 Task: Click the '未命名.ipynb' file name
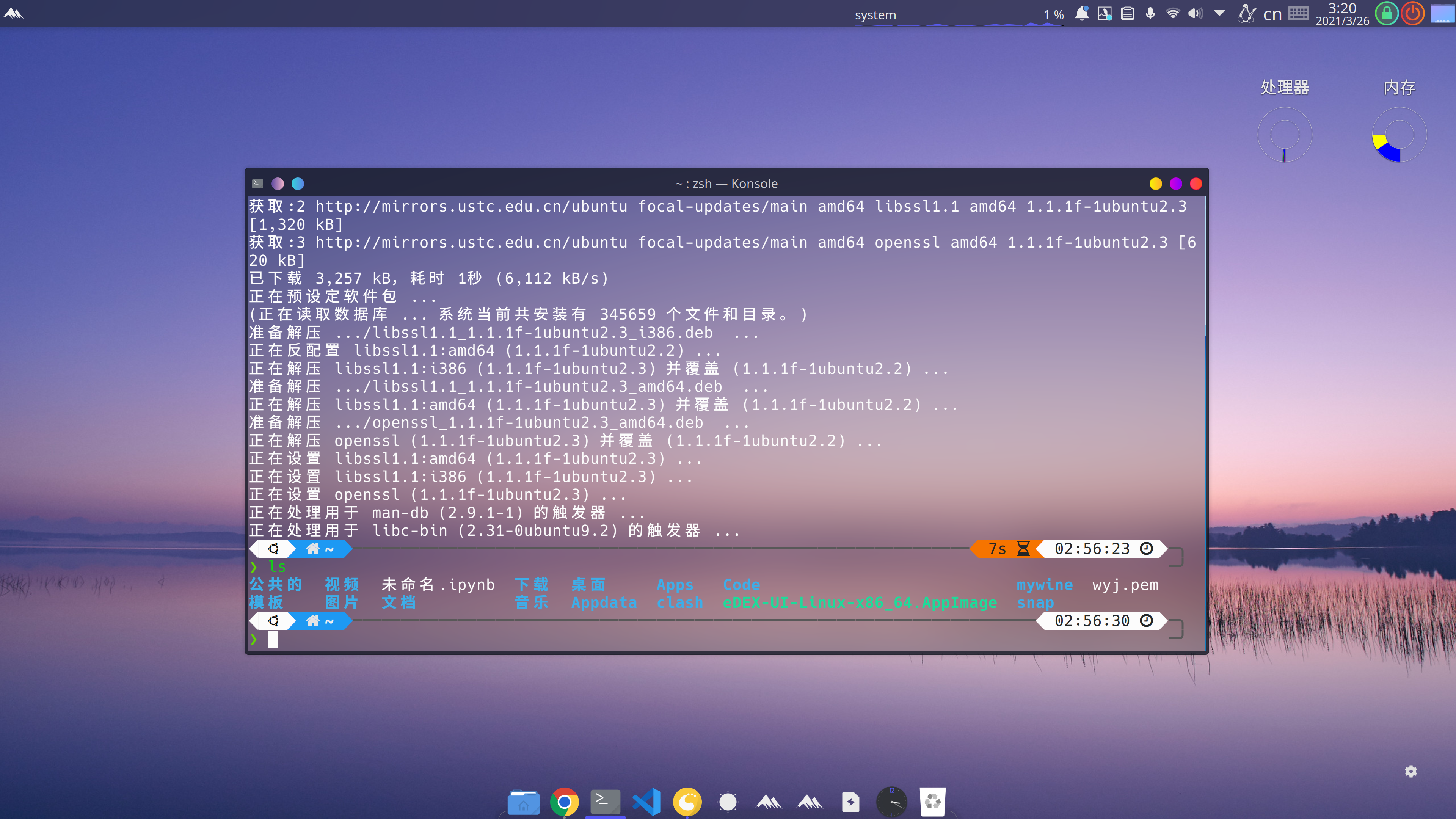coord(438,584)
